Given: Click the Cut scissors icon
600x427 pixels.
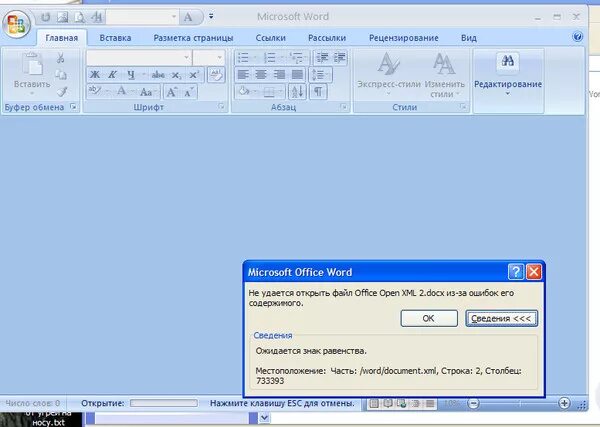Looking at the screenshot, I should tap(60, 58).
